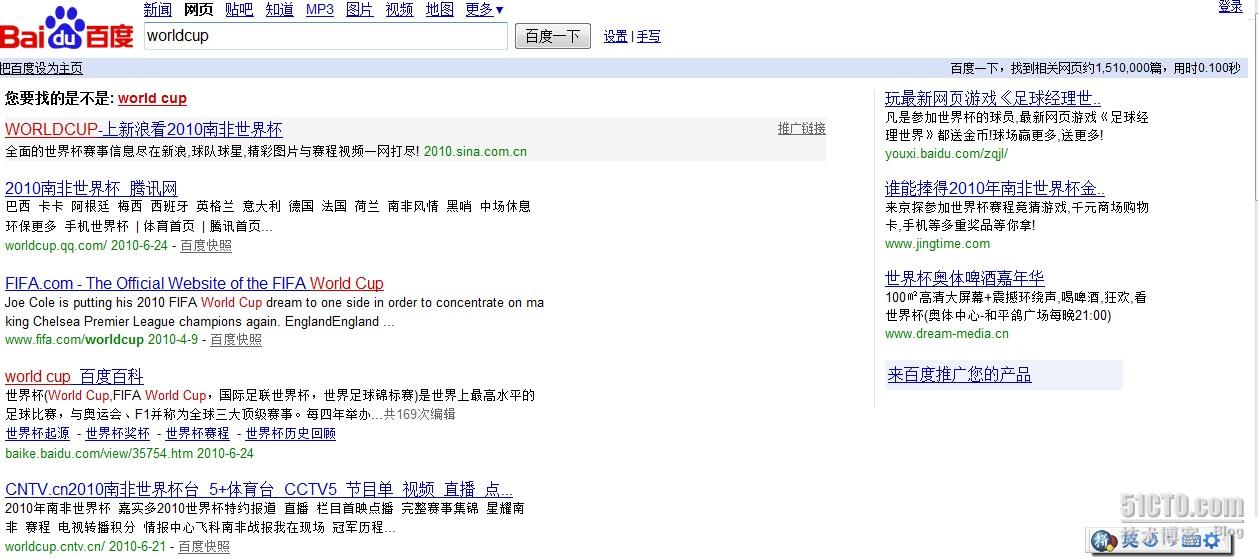The height and width of the screenshot is (559, 1258).
Task: Click the youxi.baidu.com/zqjl/ URL text
Action: (946, 153)
